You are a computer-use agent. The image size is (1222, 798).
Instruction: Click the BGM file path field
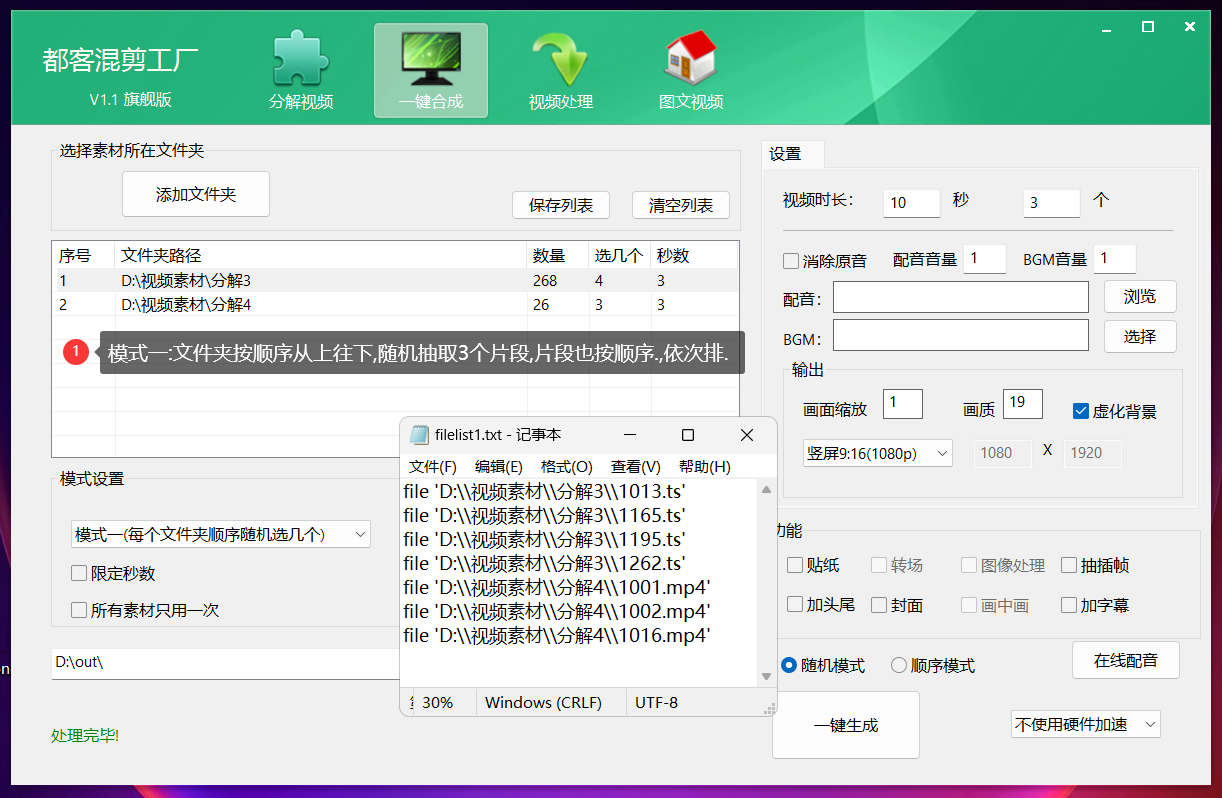pyautogui.click(x=961, y=335)
